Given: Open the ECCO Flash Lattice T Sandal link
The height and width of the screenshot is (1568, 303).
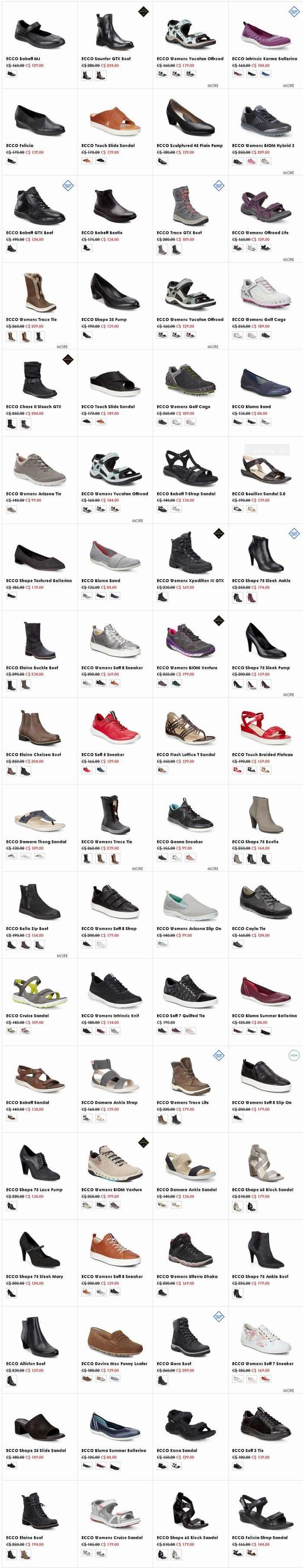Looking at the screenshot, I should [186, 754].
